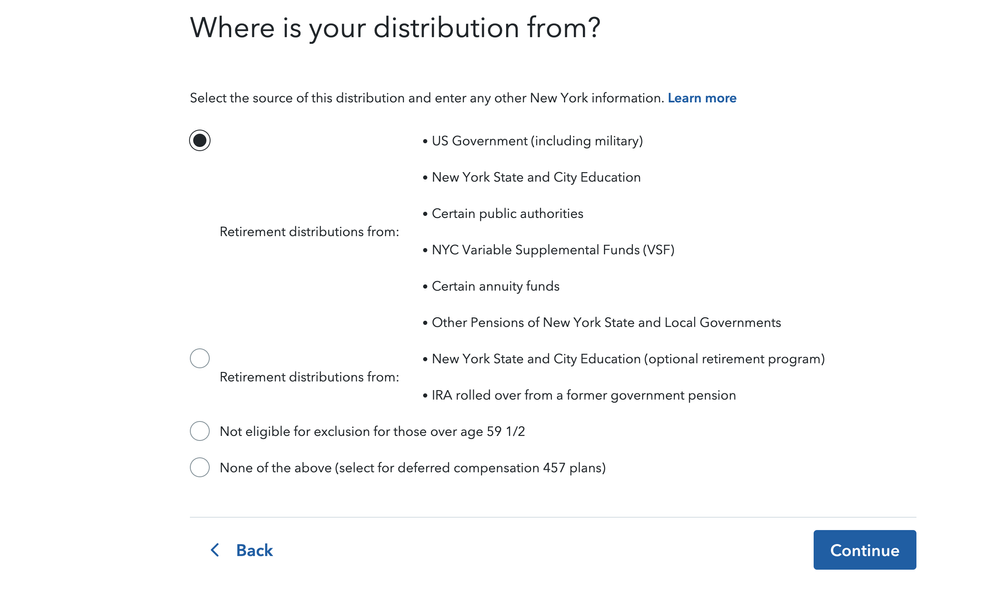Click the lower 'Retirement distributions from:' label

pos(309,377)
